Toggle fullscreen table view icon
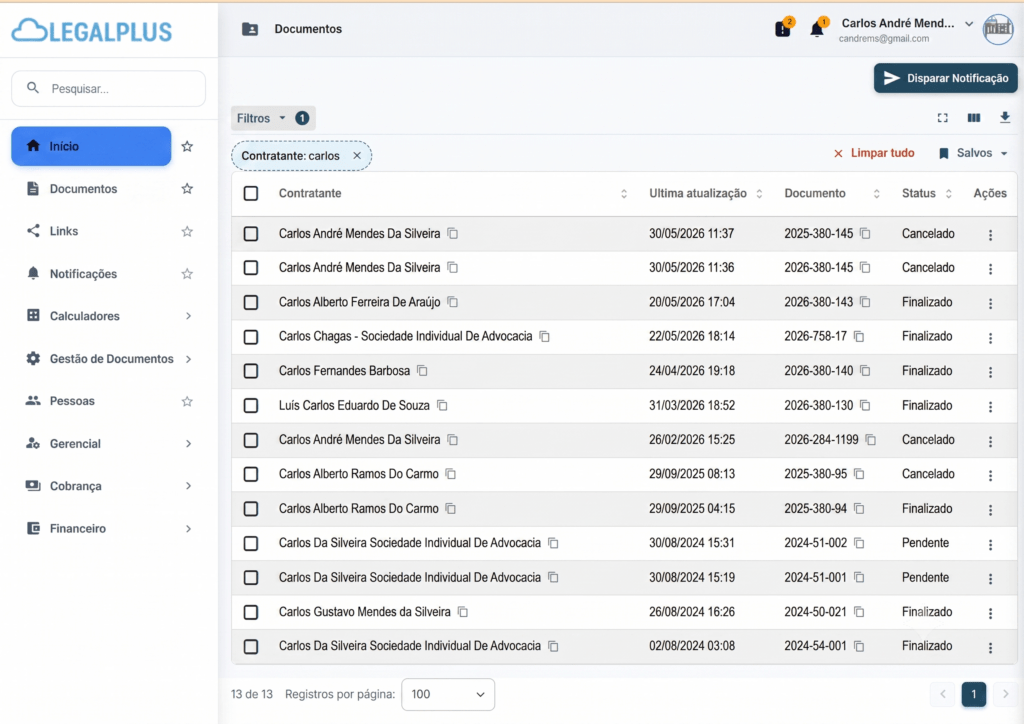The width and height of the screenshot is (1024, 724). [x=942, y=118]
